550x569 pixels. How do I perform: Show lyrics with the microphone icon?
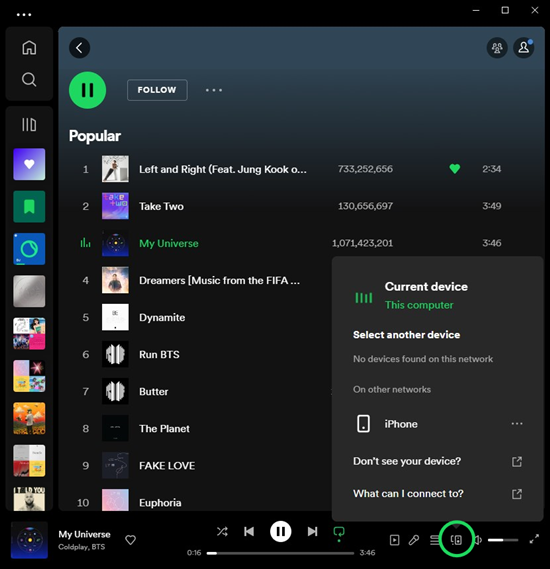414,540
